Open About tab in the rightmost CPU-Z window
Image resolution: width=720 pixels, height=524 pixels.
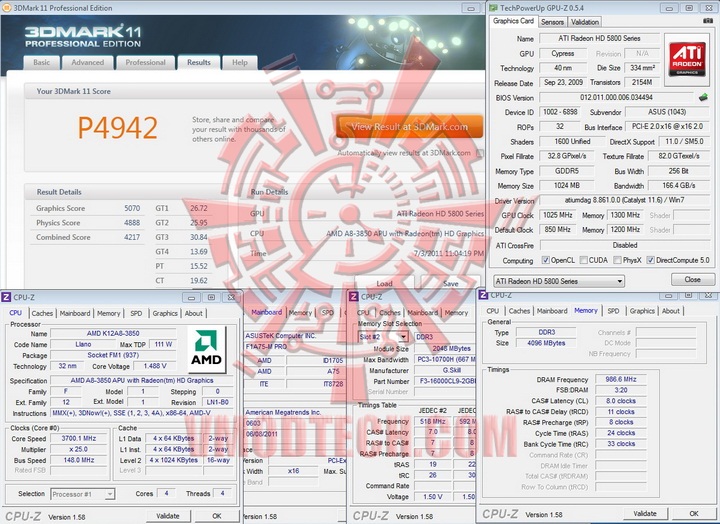[x=670, y=311]
